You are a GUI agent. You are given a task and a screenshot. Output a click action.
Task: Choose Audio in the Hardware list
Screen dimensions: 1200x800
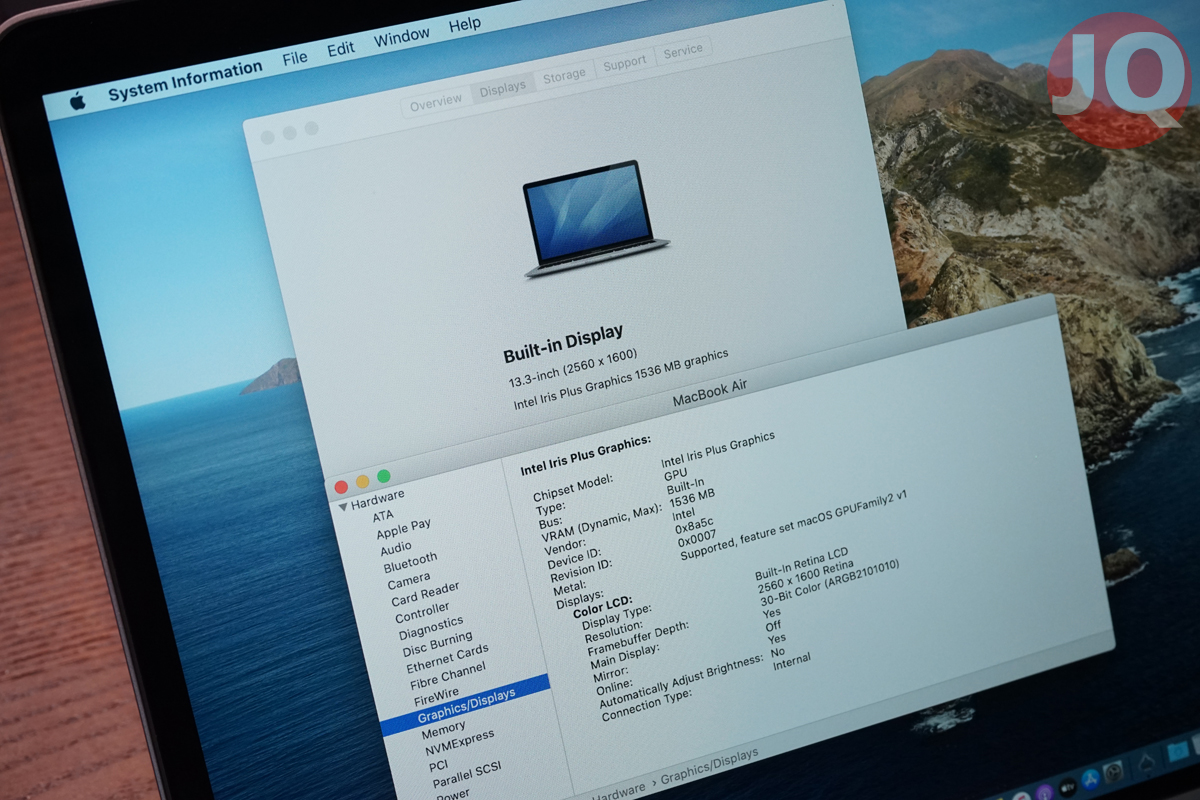click(x=395, y=549)
